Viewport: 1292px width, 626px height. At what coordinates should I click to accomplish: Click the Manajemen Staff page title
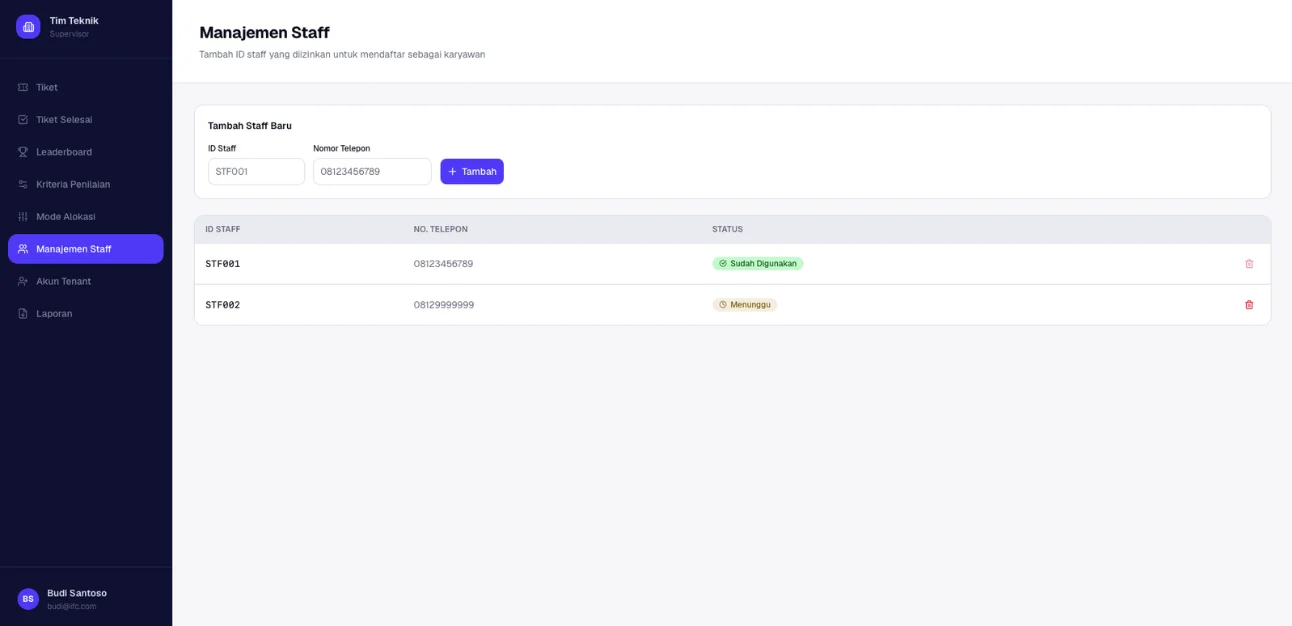point(264,33)
